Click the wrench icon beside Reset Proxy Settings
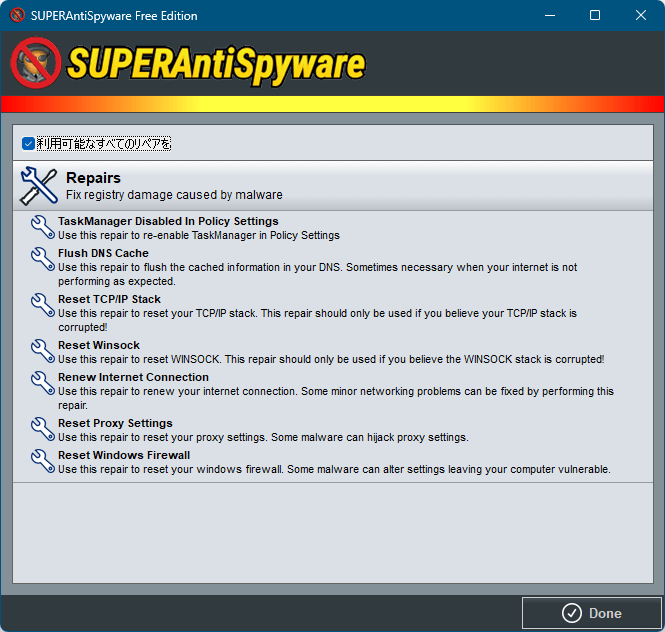The image size is (665, 632). coord(43,429)
